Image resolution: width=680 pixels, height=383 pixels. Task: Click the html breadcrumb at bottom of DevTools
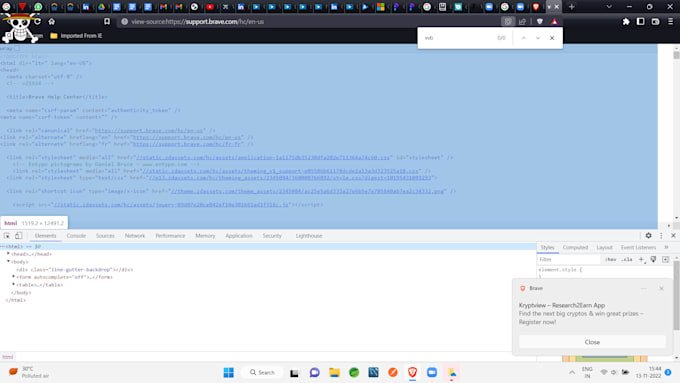(8, 357)
